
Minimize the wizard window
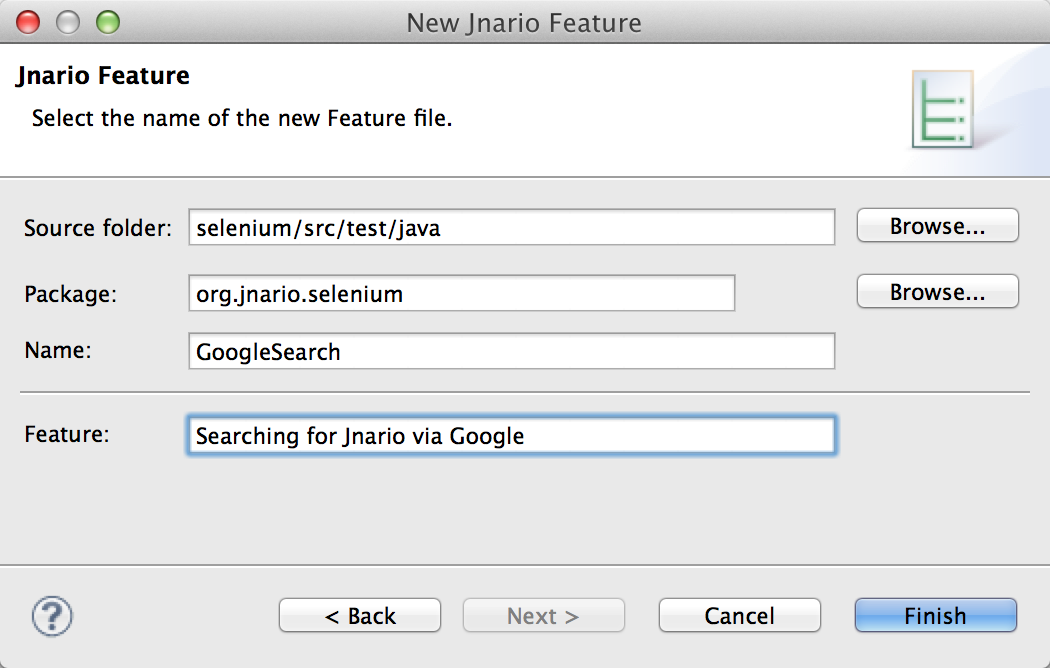(x=67, y=20)
